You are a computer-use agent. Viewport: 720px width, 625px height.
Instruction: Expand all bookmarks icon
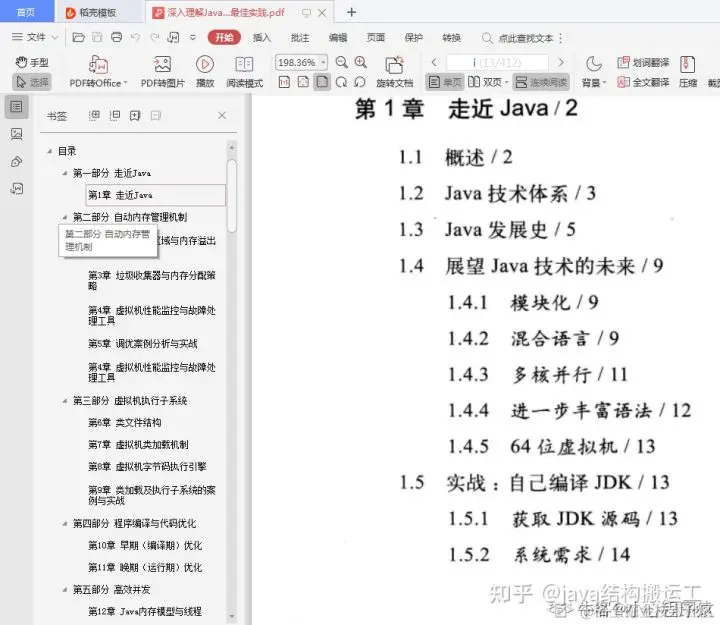click(x=94, y=115)
